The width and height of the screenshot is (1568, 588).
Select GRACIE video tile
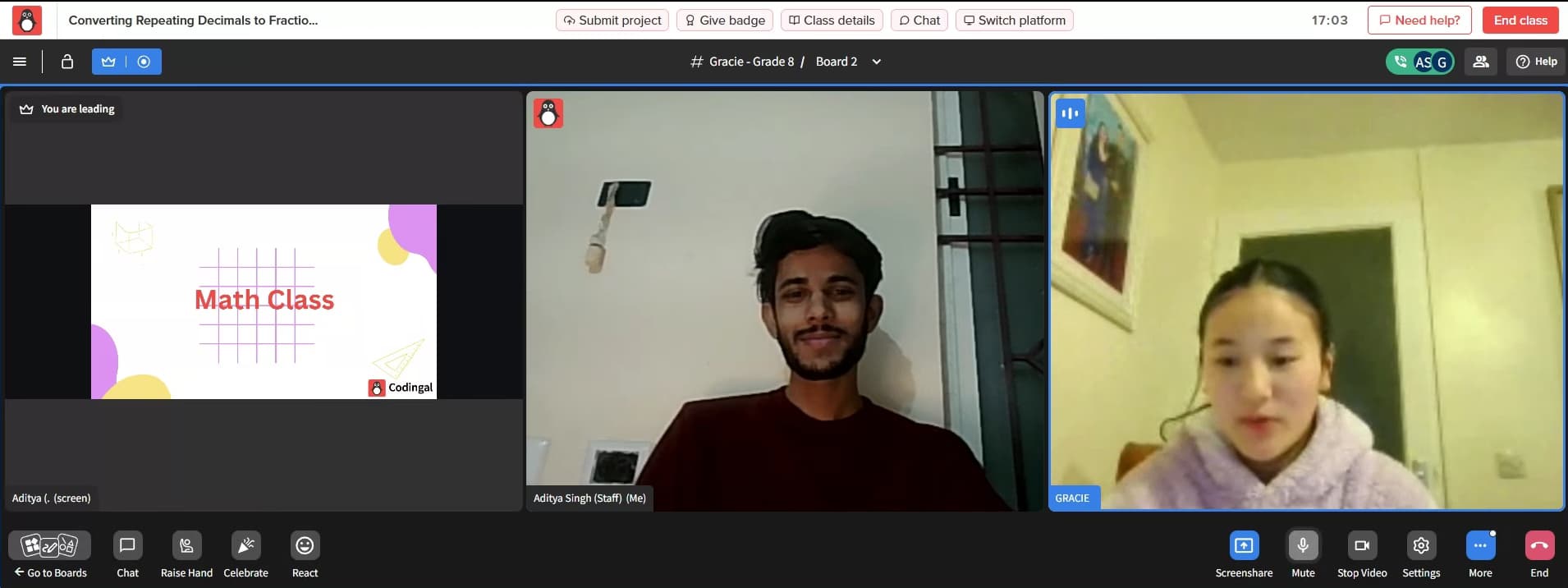point(1307,301)
